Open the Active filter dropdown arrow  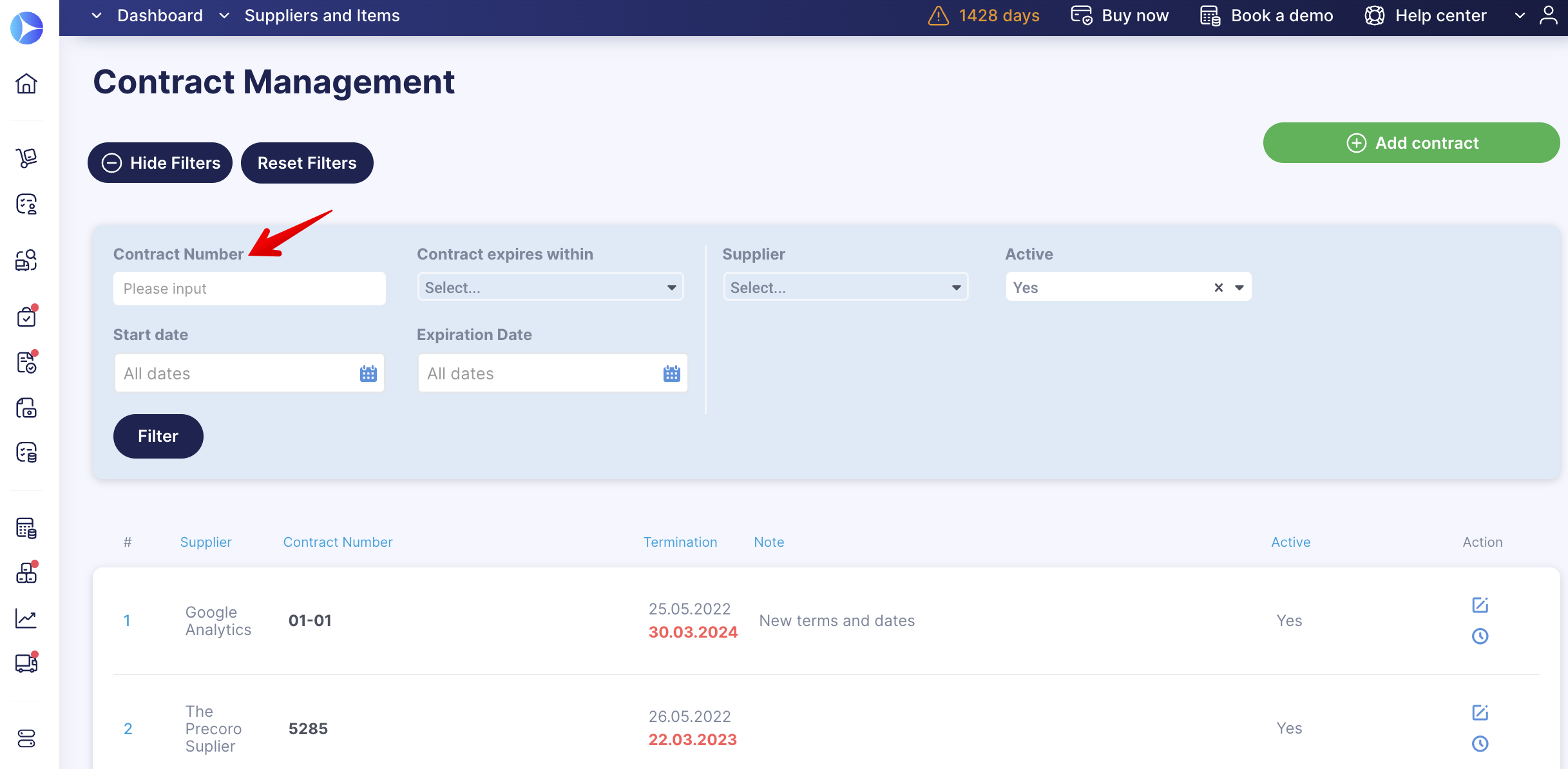pos(1239,288)
